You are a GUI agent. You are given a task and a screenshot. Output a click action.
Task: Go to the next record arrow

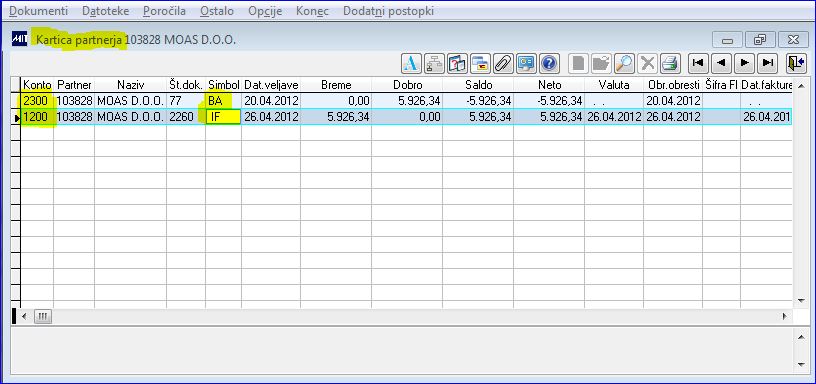pos(745,63)
